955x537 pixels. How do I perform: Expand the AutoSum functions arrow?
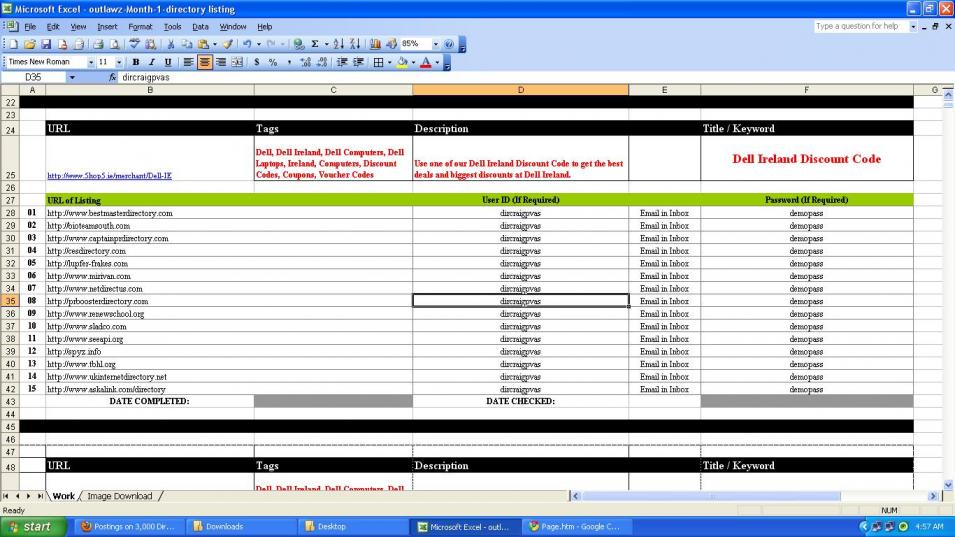(326, 44)
